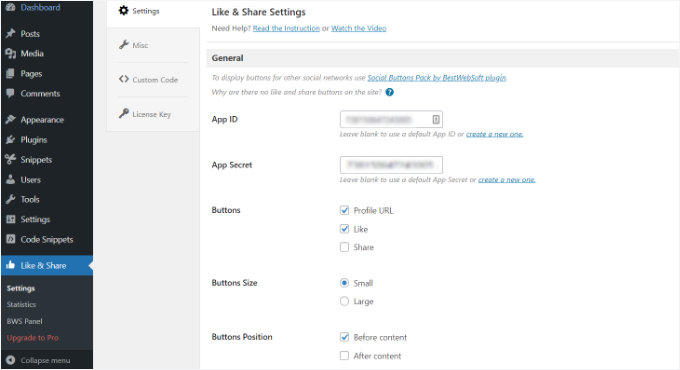Open Social Buttons Pack by BestWebSoft link
Viewport: 680px width, 370px height.
pos(437,78)
